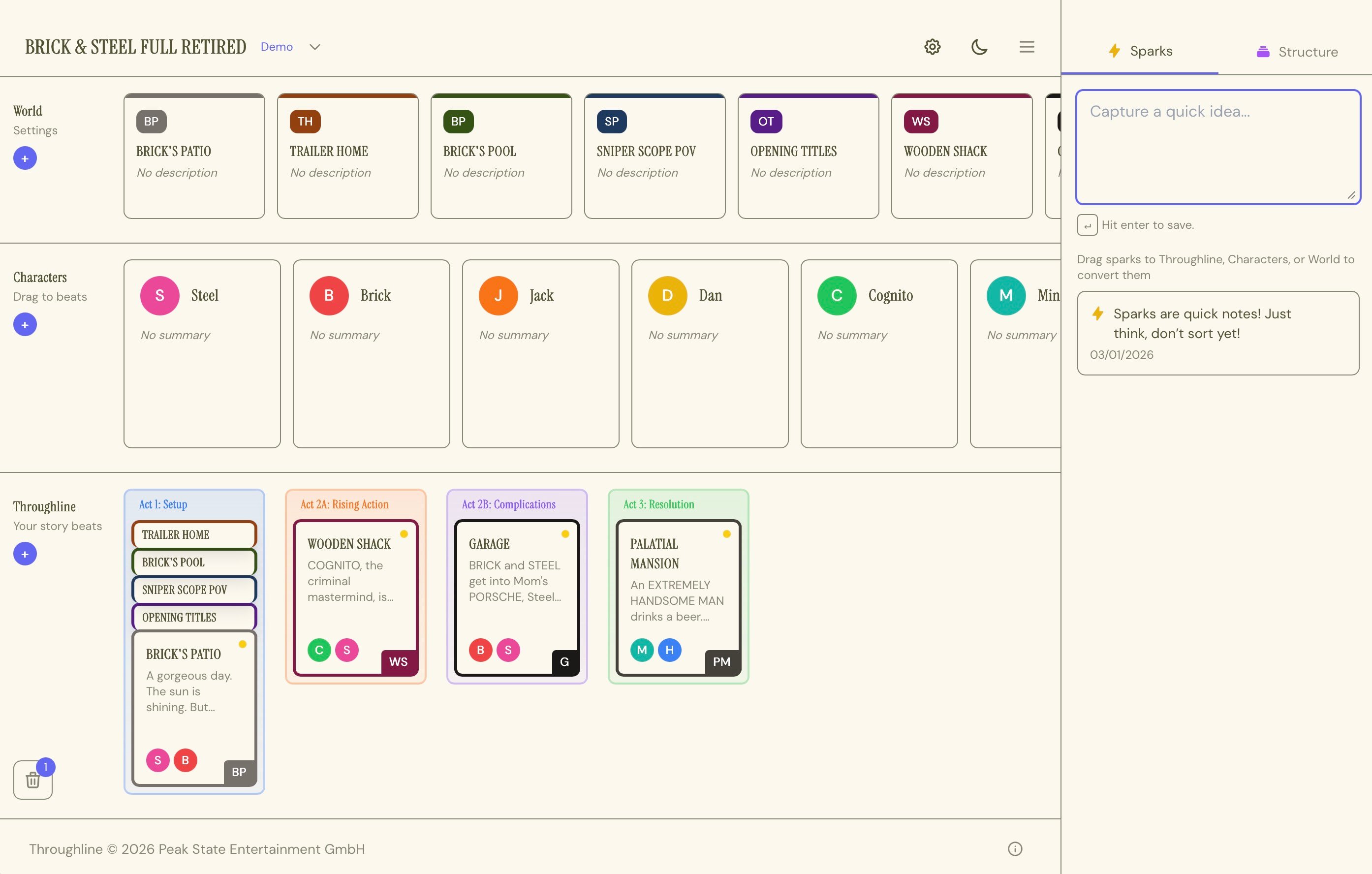Open the SNIPER SCOPE POV setting card

coord(654,156)
